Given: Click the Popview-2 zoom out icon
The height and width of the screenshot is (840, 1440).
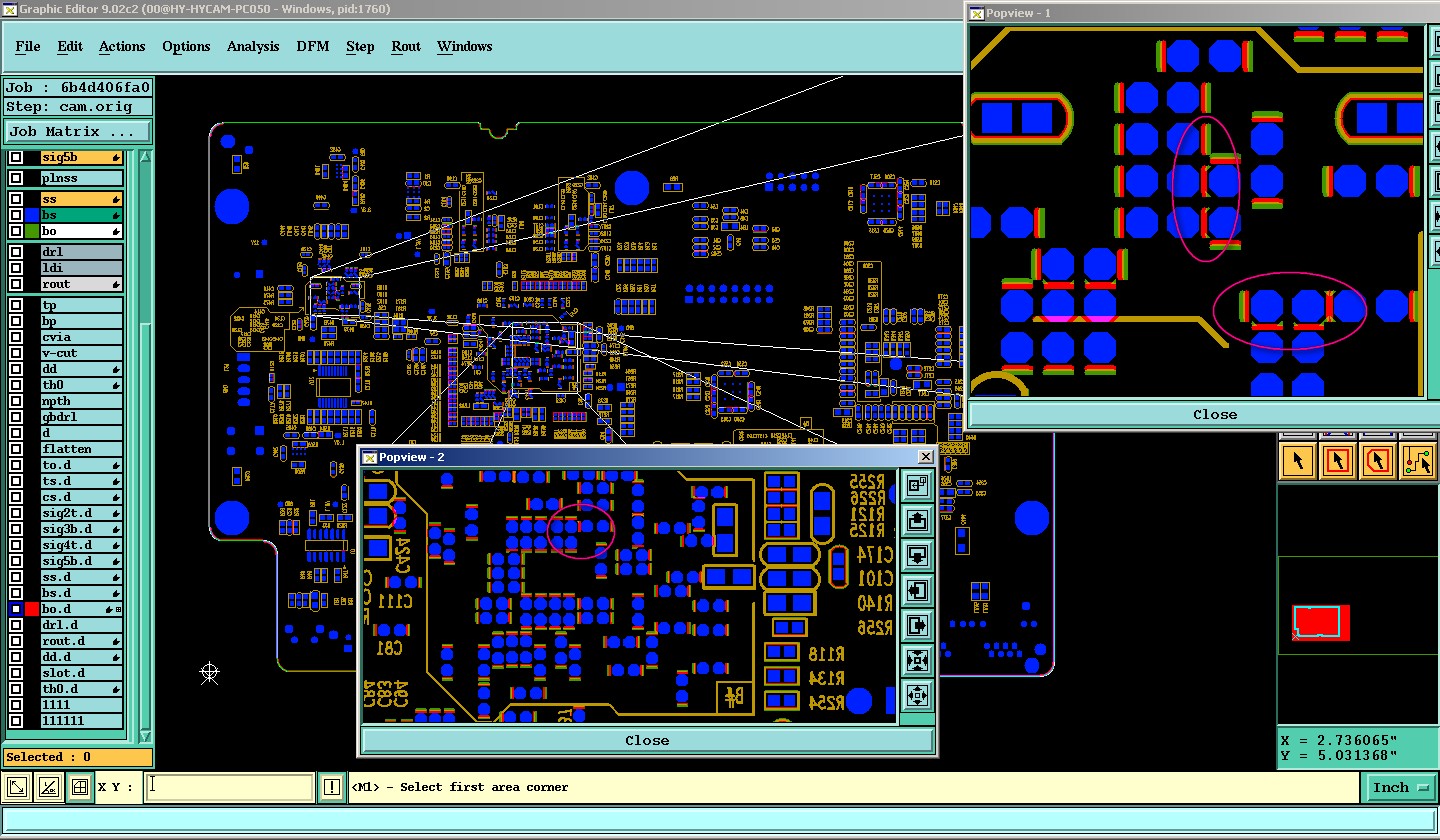Looking at the screenshot, I should pyautogui.click(x=917, y=695).
